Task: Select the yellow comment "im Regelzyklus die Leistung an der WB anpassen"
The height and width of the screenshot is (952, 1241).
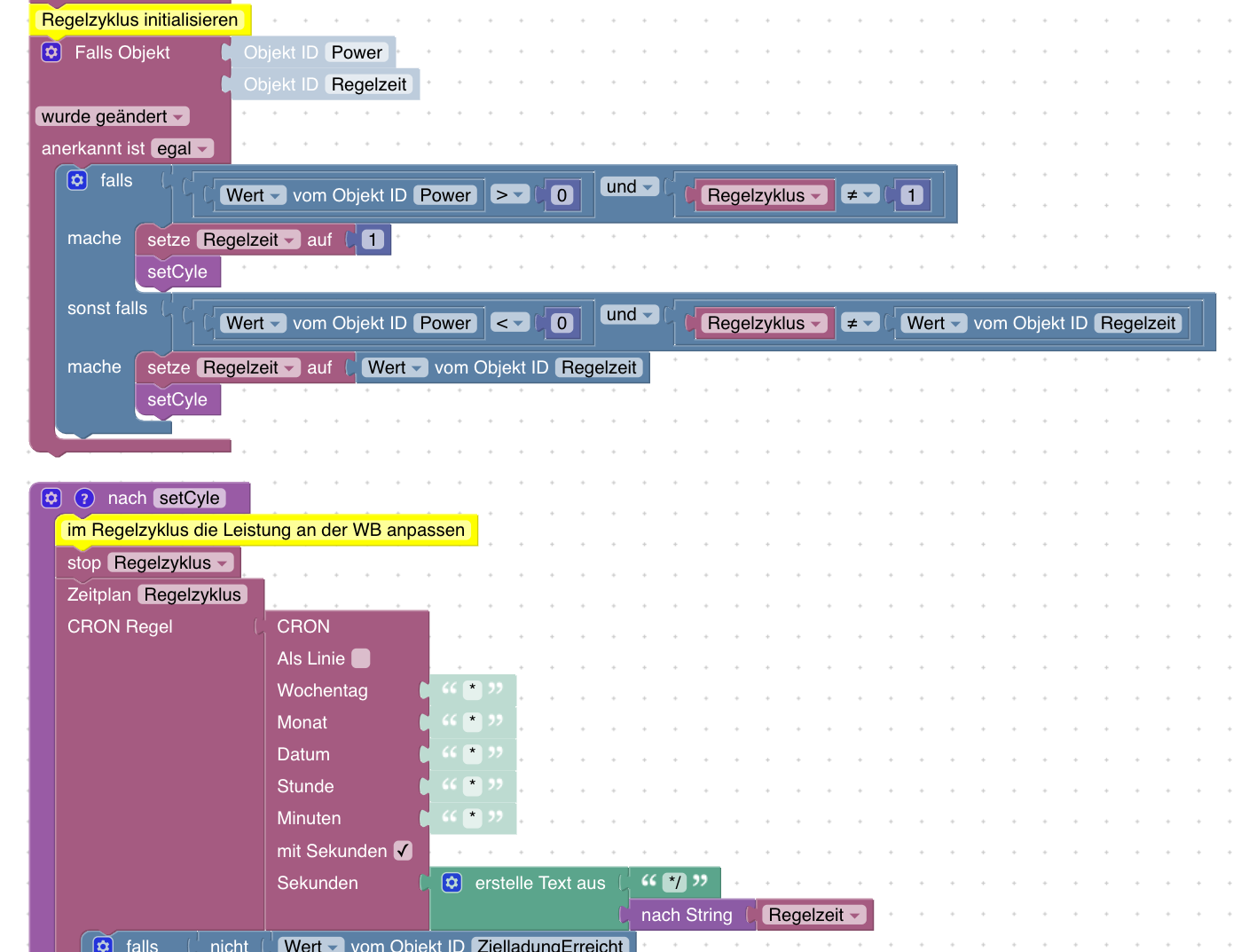Action: [x=266, y=530]
